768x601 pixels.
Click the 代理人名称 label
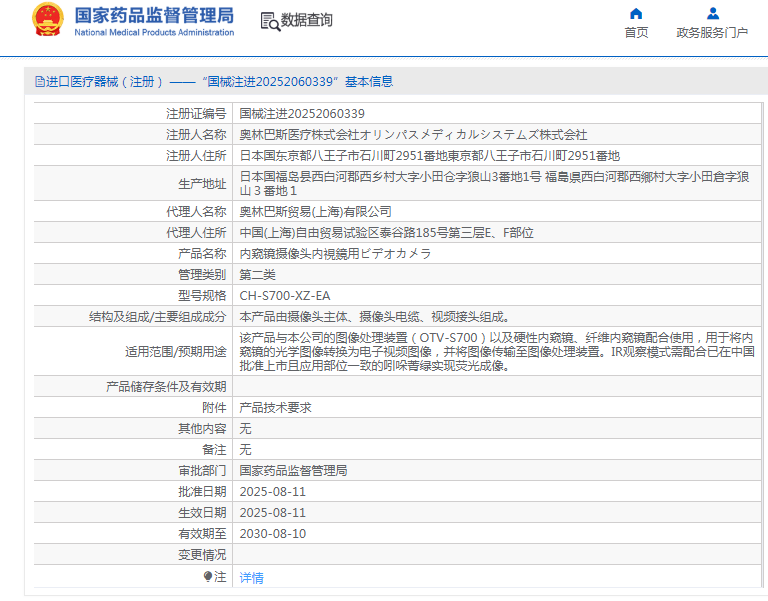(196, 212)
